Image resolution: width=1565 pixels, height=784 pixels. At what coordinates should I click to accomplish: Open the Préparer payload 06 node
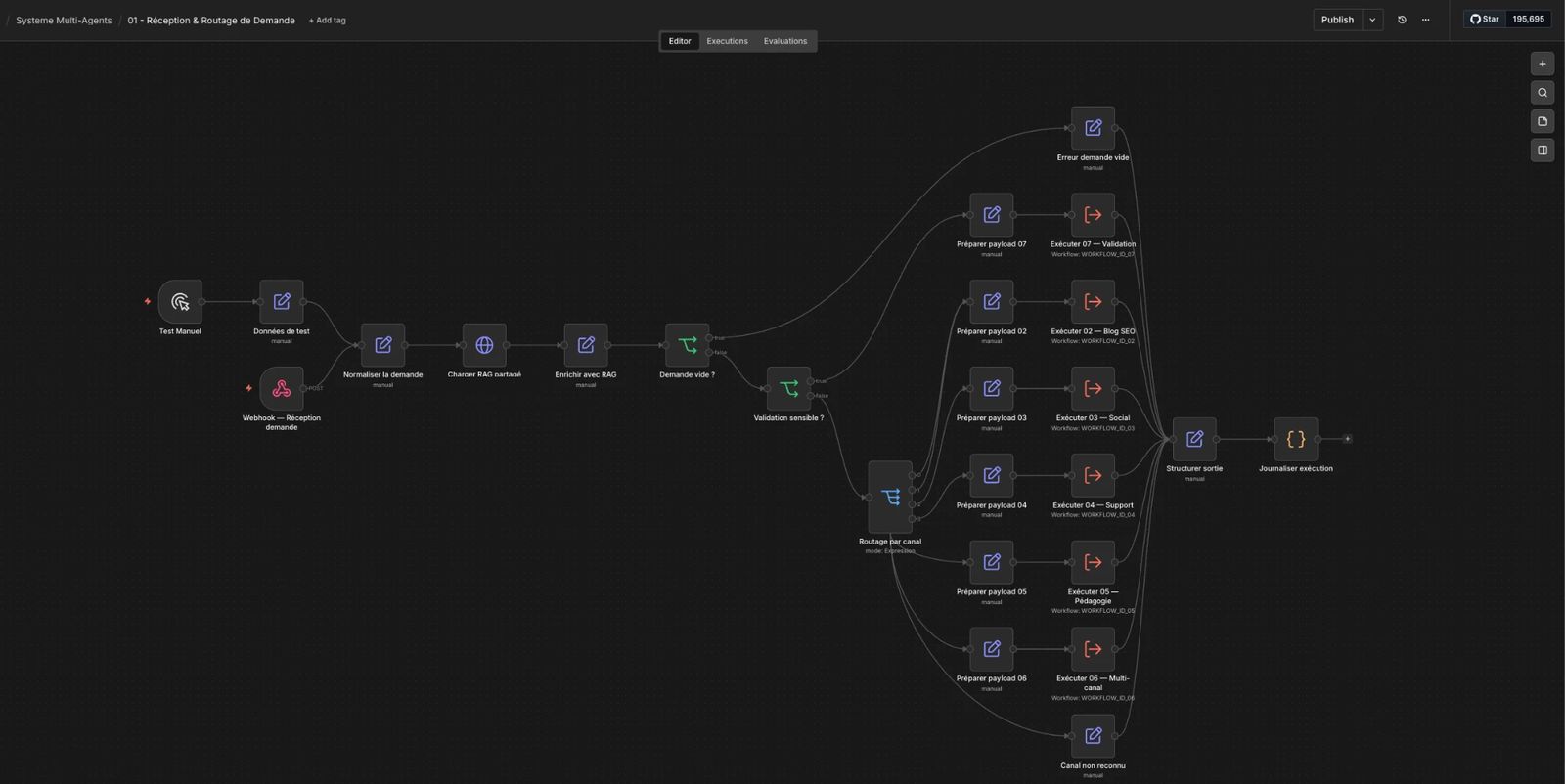[992, 649]
